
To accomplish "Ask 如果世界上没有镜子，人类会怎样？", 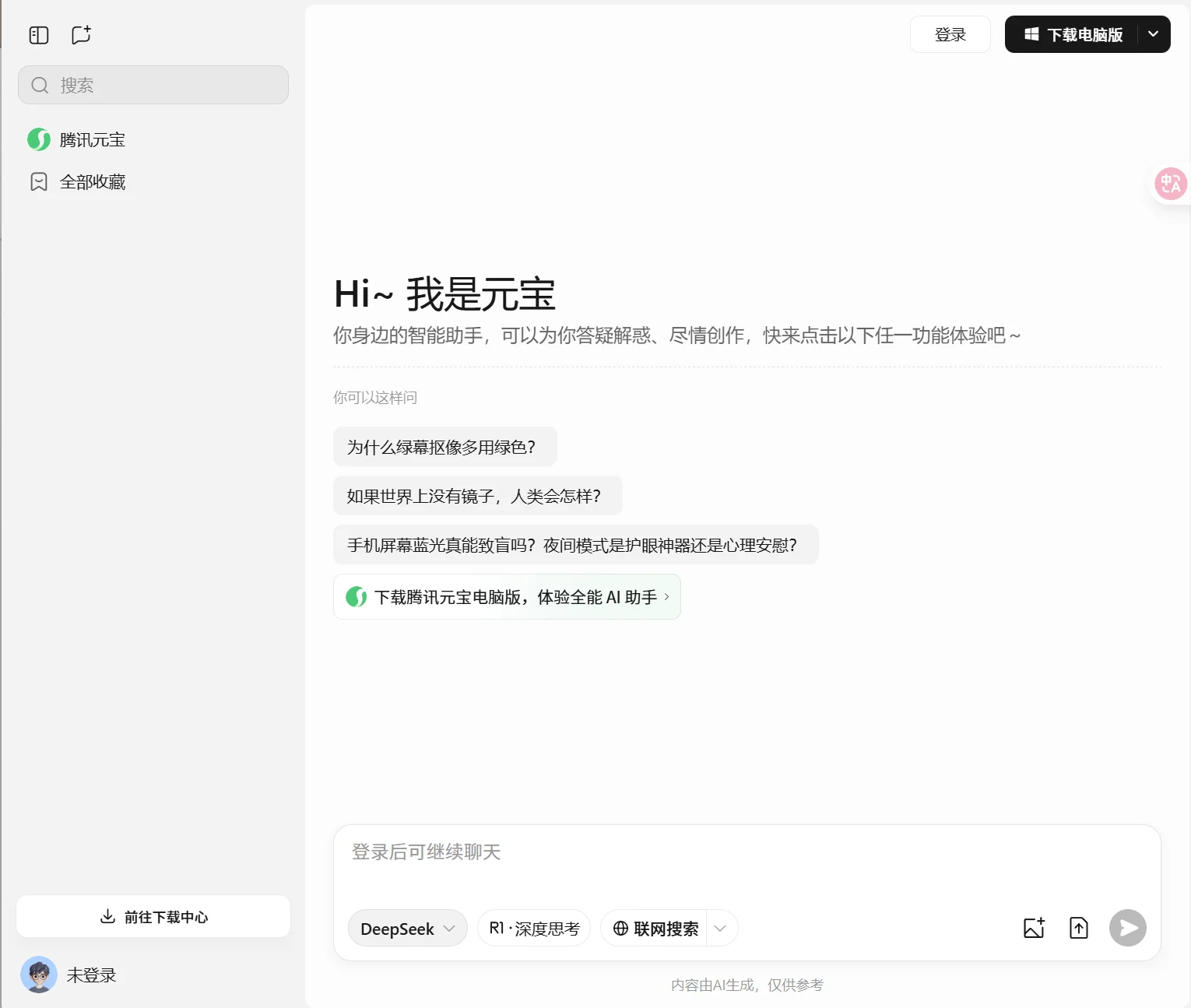I will click(x=478, y=496).
